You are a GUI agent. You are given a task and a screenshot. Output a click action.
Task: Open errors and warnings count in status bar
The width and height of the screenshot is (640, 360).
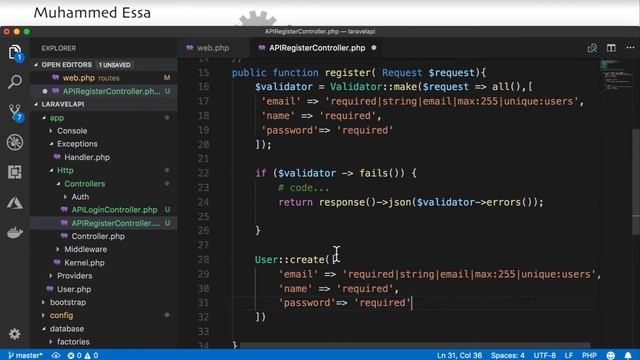click(83, 355)
